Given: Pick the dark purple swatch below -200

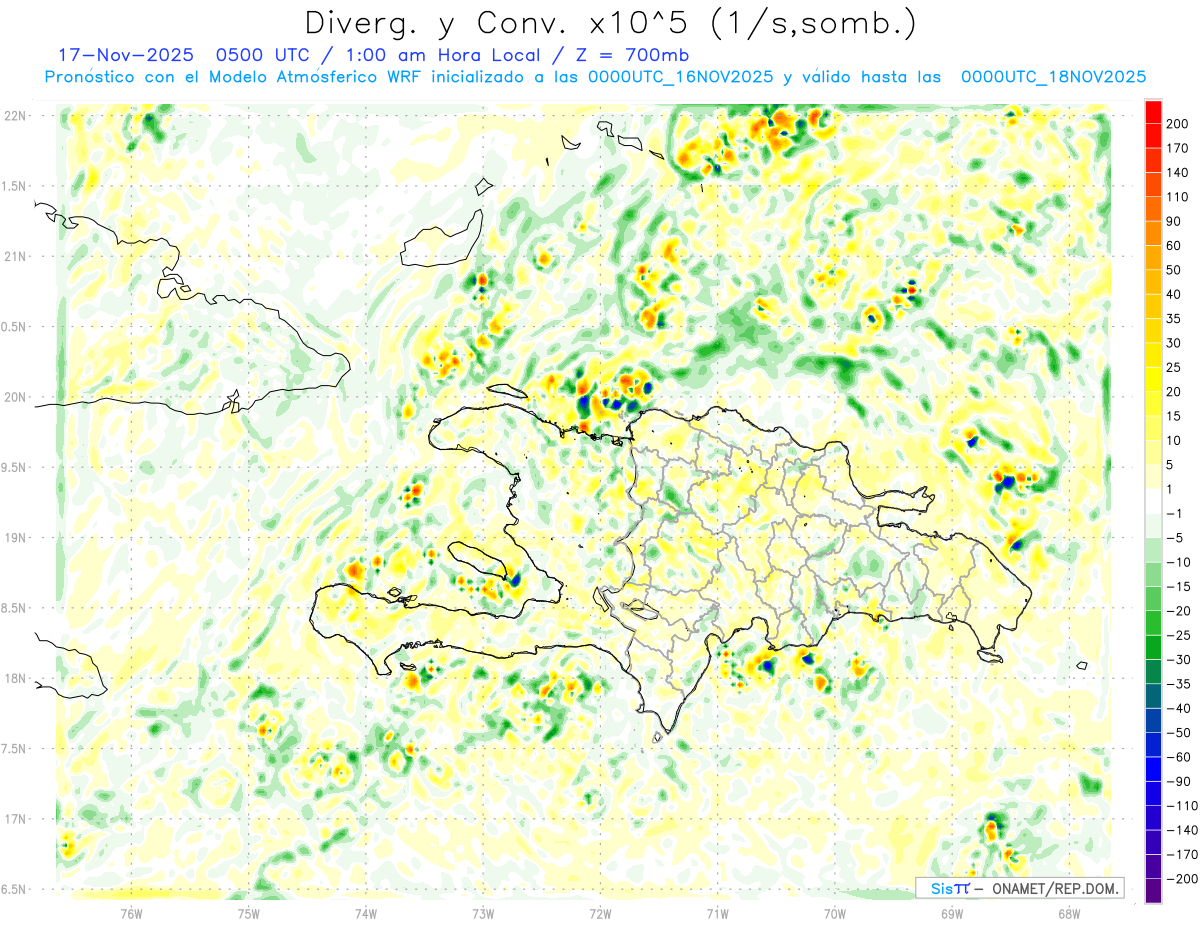Looking at the screenshot, I should click(x=1154, y=890).
